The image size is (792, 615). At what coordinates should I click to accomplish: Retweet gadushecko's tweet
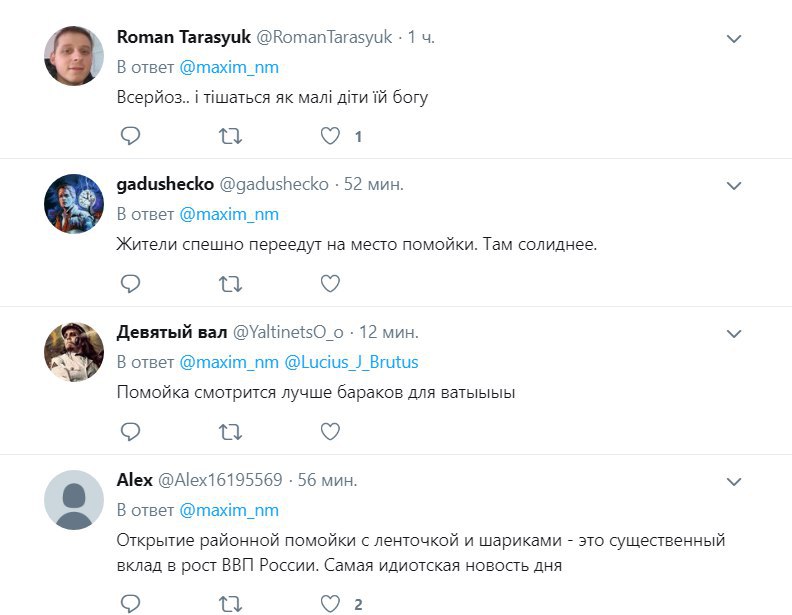click(230, 284)
